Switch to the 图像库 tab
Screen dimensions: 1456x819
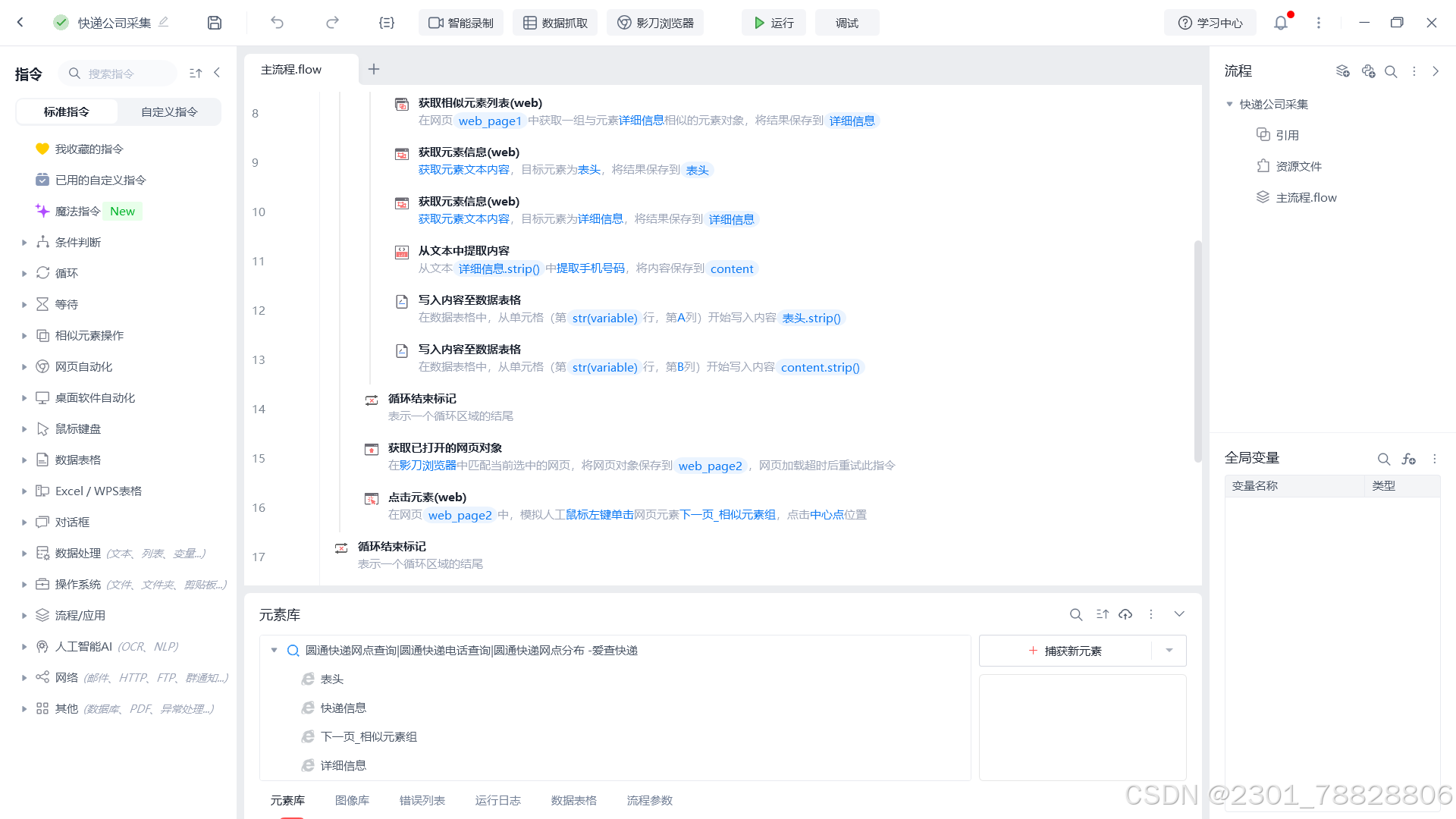(352, 800)
